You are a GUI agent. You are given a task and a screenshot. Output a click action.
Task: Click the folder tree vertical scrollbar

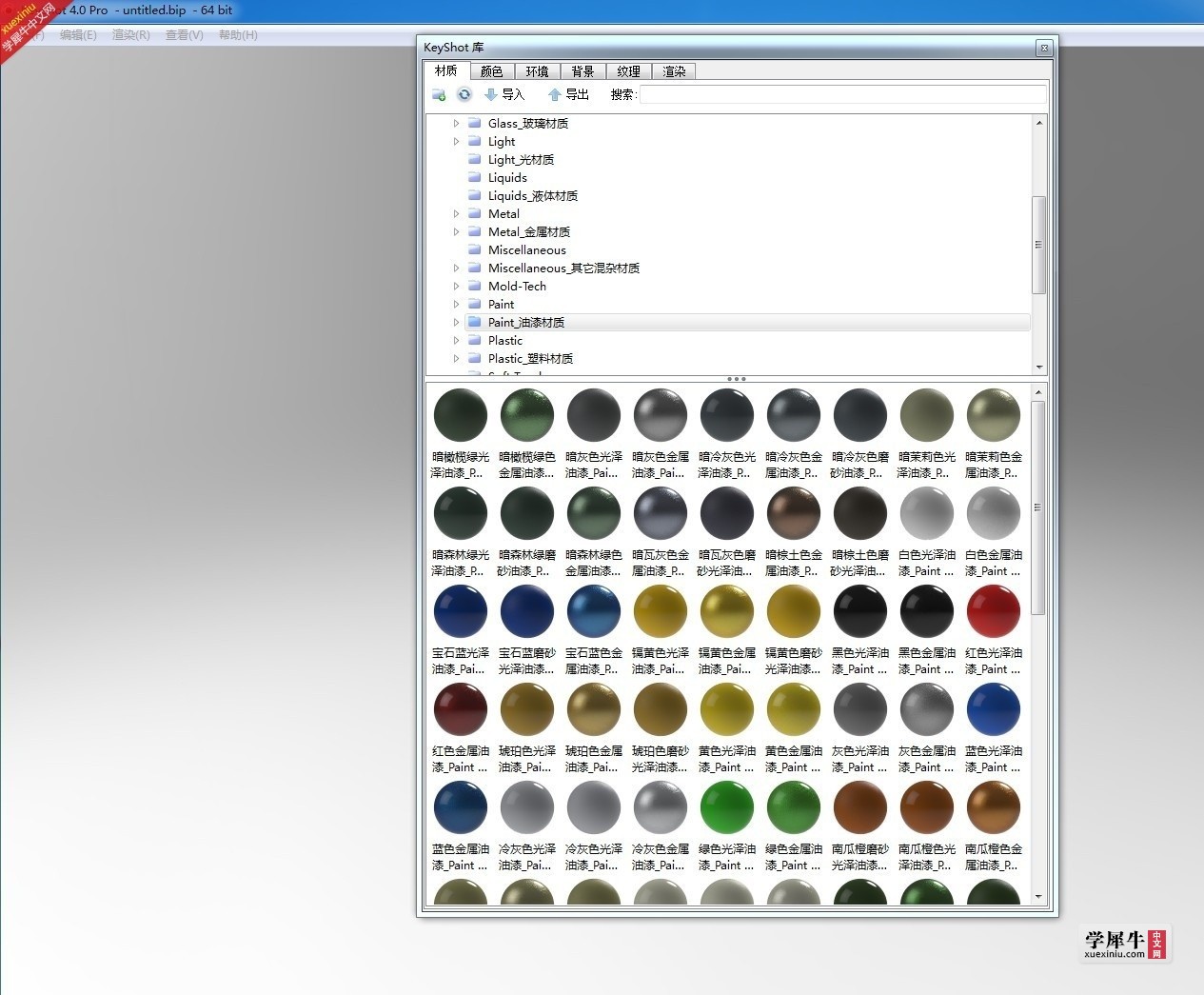1038,245
